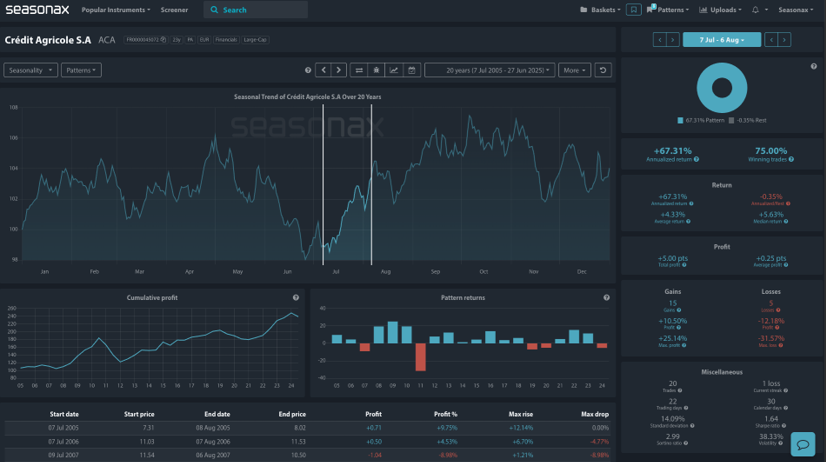
Task: Expand the Patterns dropdown below the title
Action: click(x=81, y=70)
